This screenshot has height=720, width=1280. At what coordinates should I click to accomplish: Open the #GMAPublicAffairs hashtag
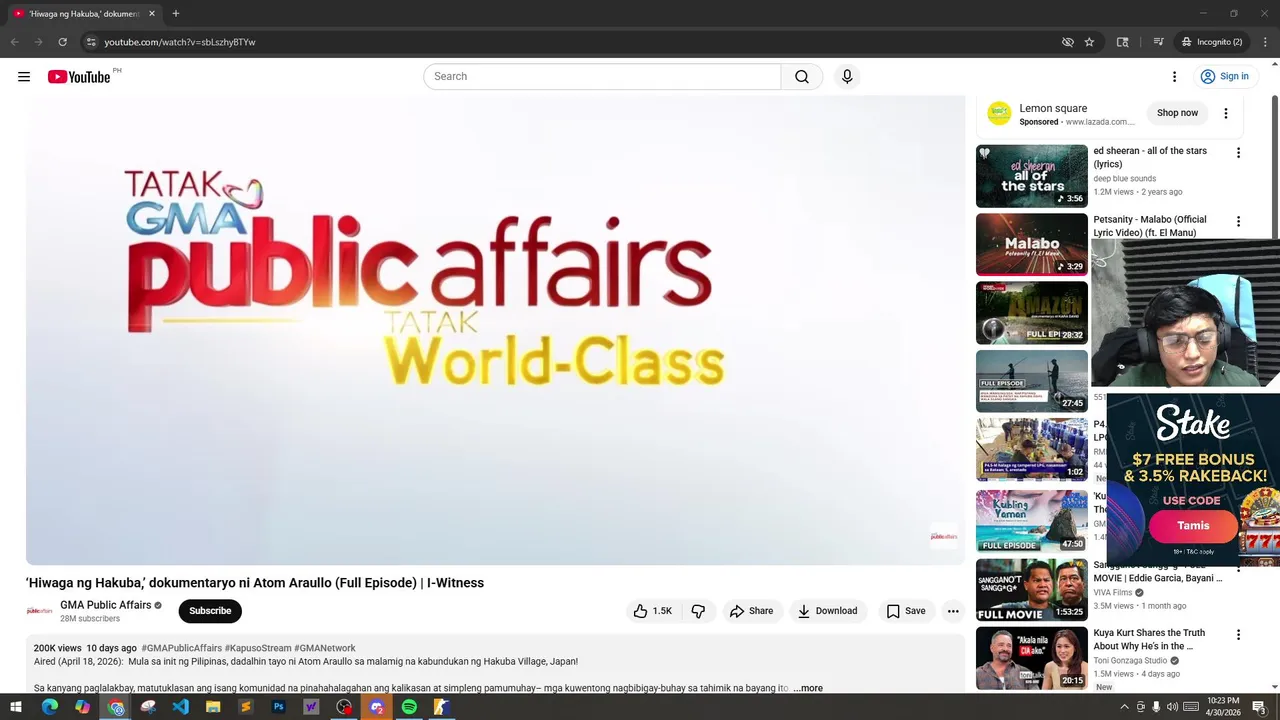pyautogui.click(x=181, y=649)
